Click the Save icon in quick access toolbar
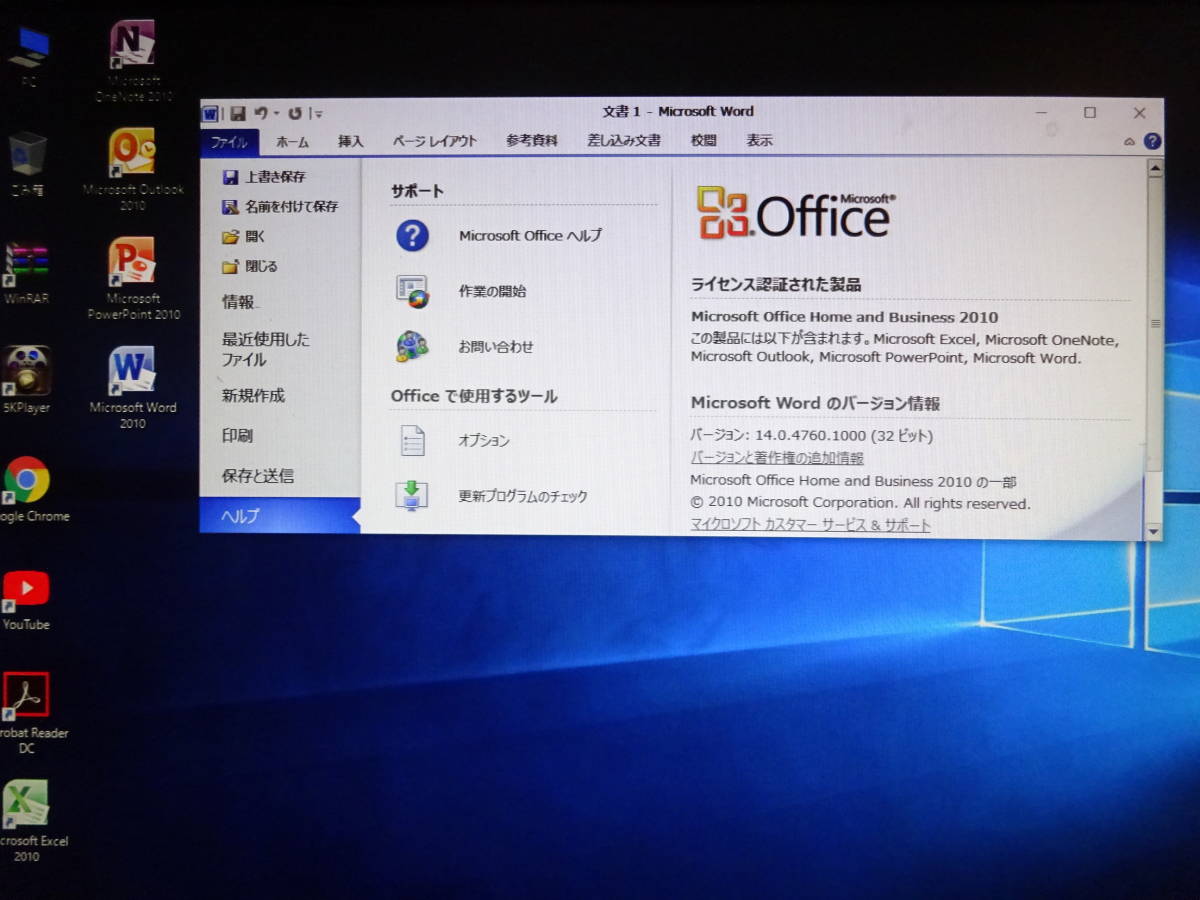The image size is (1200, 900). click(x=238, y=113)
